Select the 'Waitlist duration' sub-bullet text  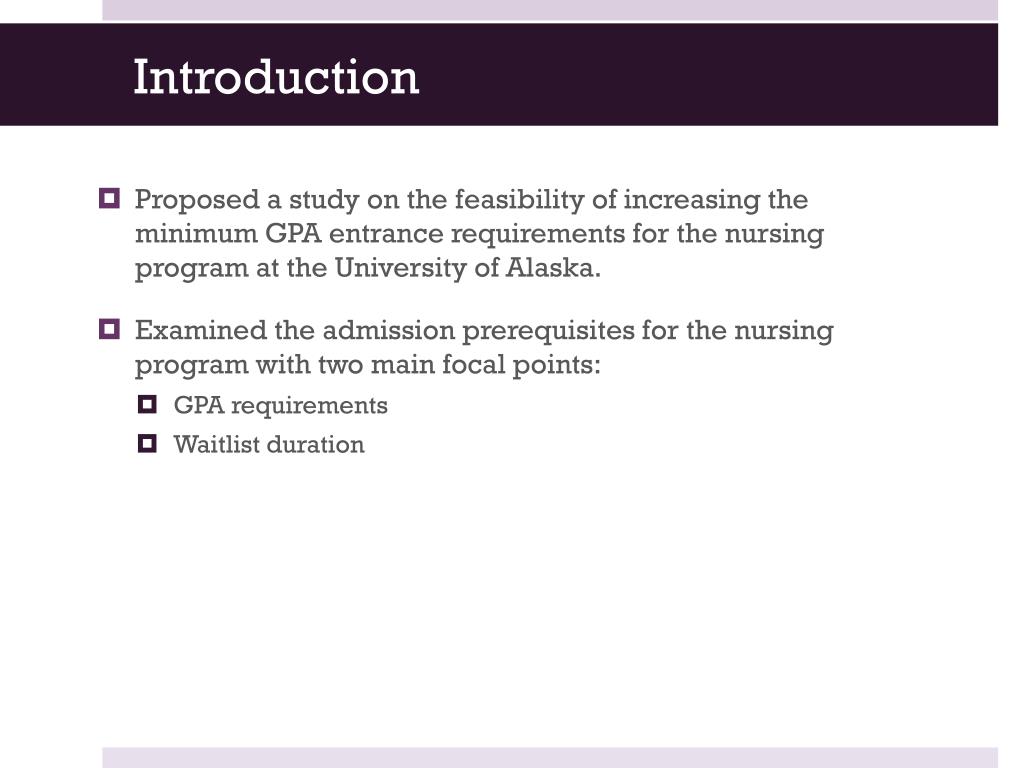[x=268, y=445]
